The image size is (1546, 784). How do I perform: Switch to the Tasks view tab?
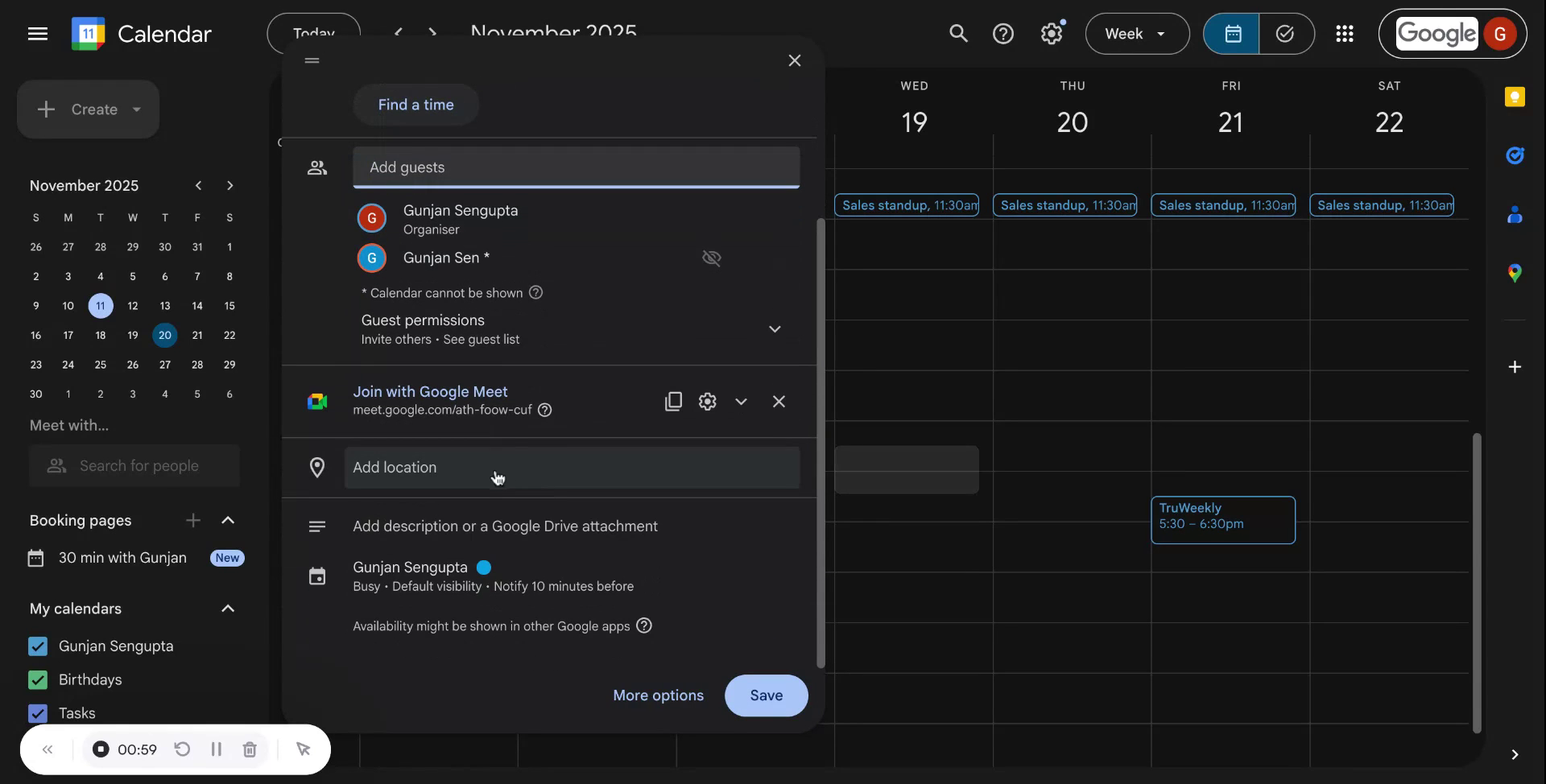click(x=1285, y=33)
